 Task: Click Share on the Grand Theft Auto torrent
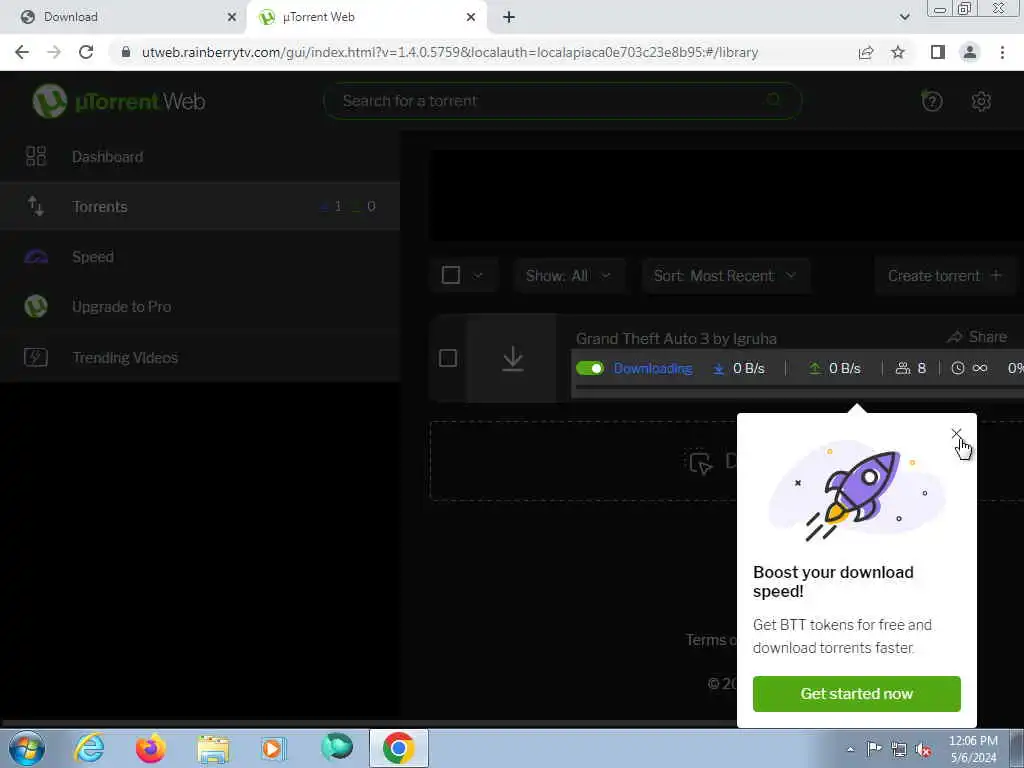click(x=977, y=336)
